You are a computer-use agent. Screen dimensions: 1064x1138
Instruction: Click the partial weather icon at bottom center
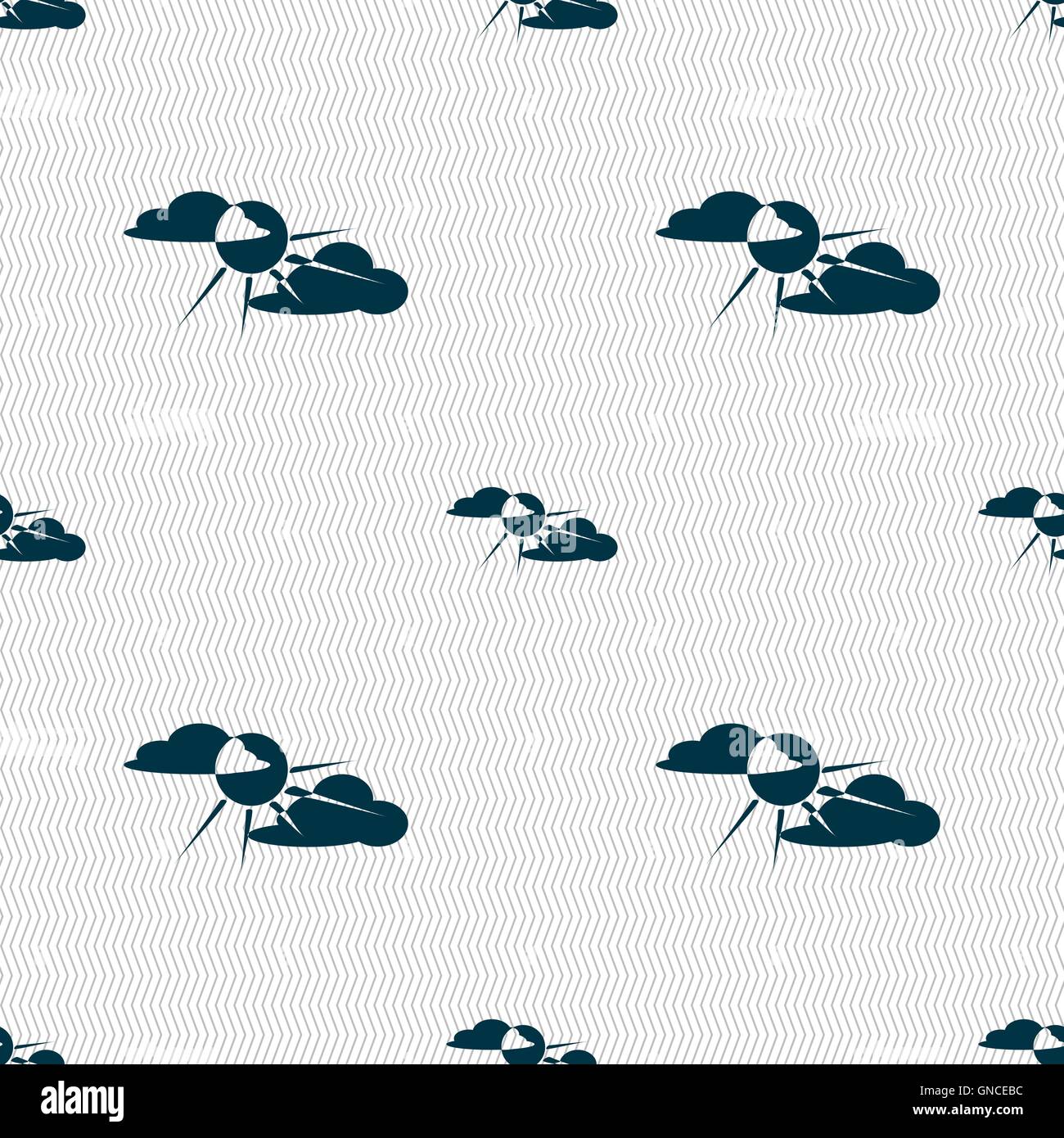(x=522, y=1041)
